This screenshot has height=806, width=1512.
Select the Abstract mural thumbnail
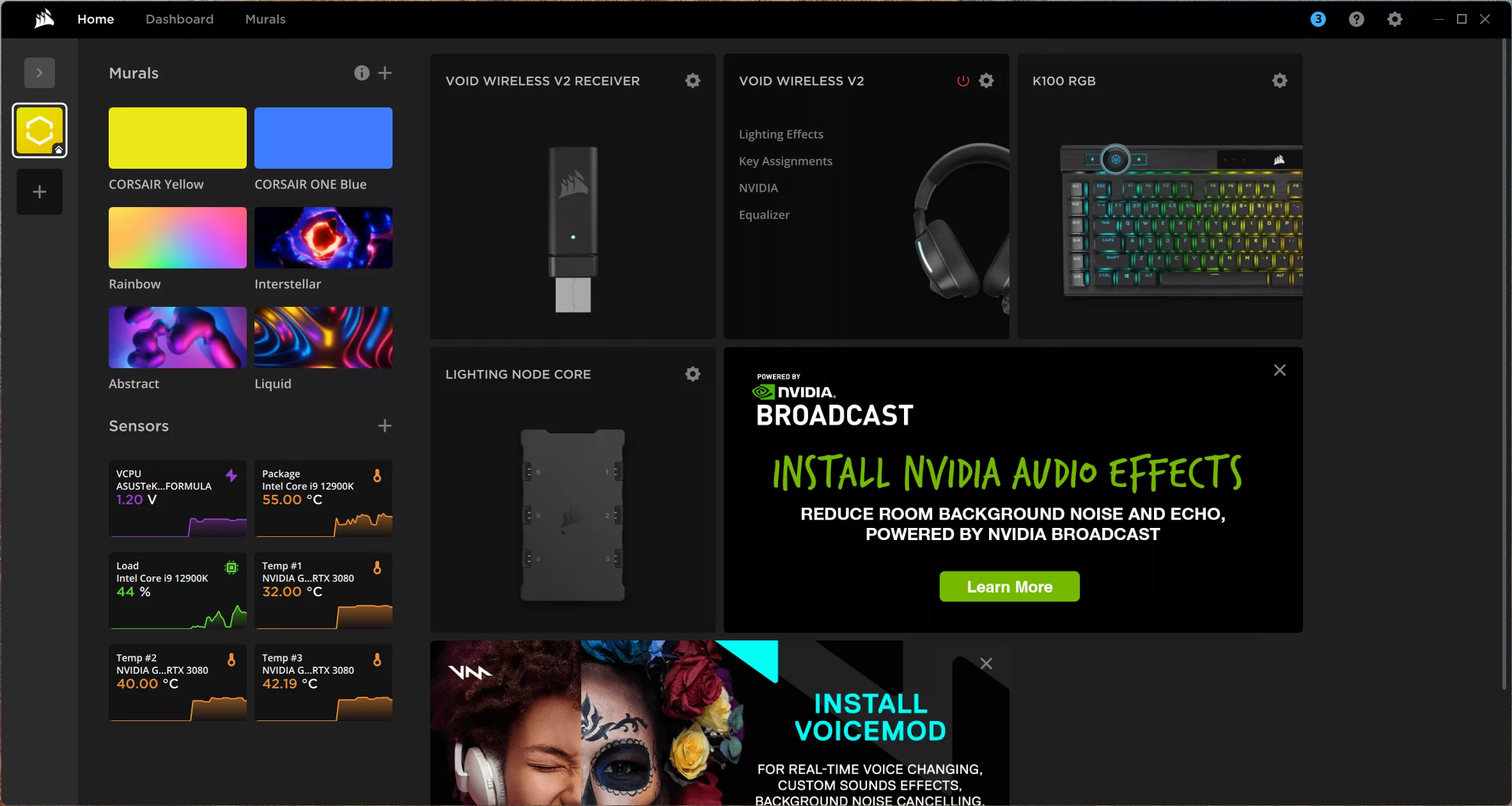tap(178, 337)
